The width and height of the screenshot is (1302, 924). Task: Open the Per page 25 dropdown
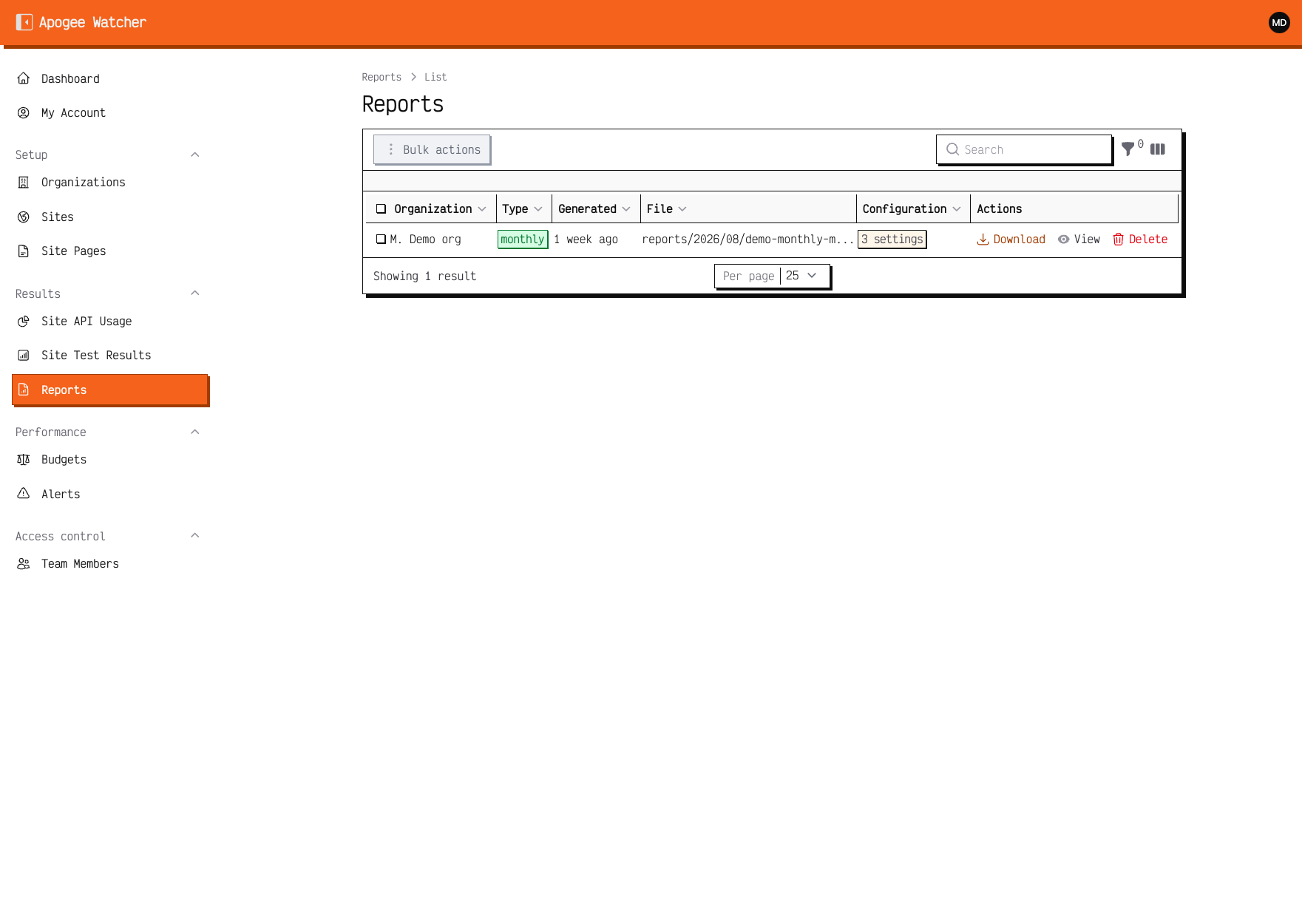pyautogui.click(x=773, y=276)
